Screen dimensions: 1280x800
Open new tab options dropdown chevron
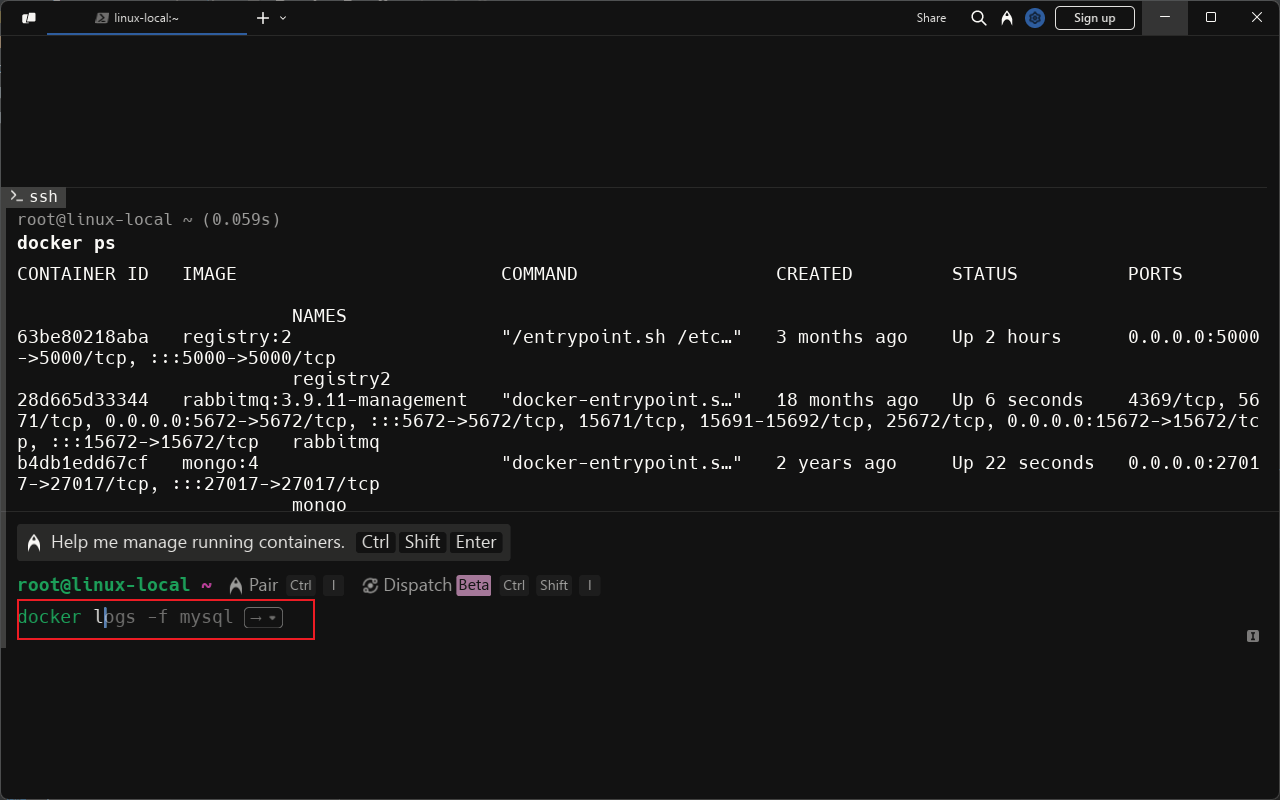pos(283,18)
